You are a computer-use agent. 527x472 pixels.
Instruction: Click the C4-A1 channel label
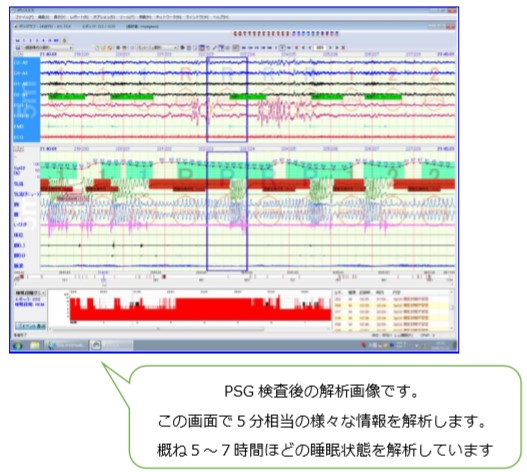(21, 73)
